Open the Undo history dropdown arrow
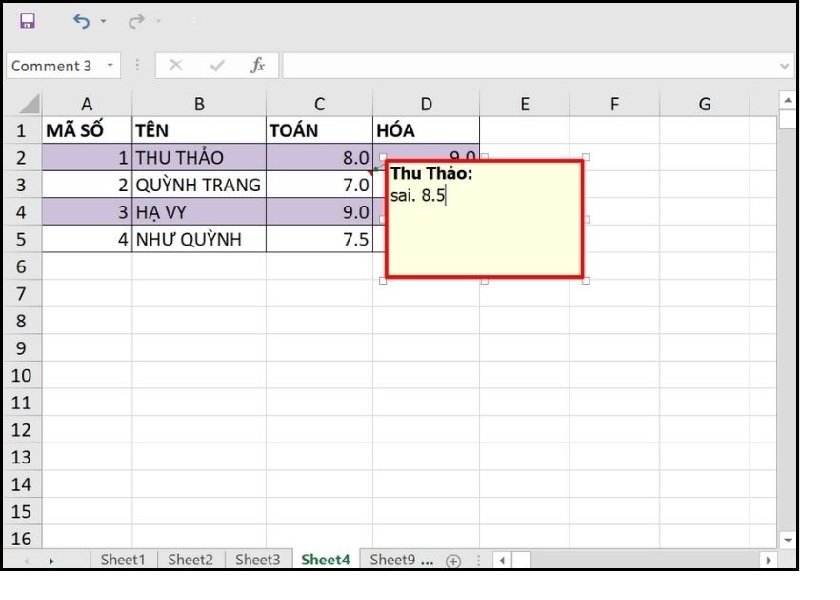This screenshot has width=840, height=600. coord(104,22)
